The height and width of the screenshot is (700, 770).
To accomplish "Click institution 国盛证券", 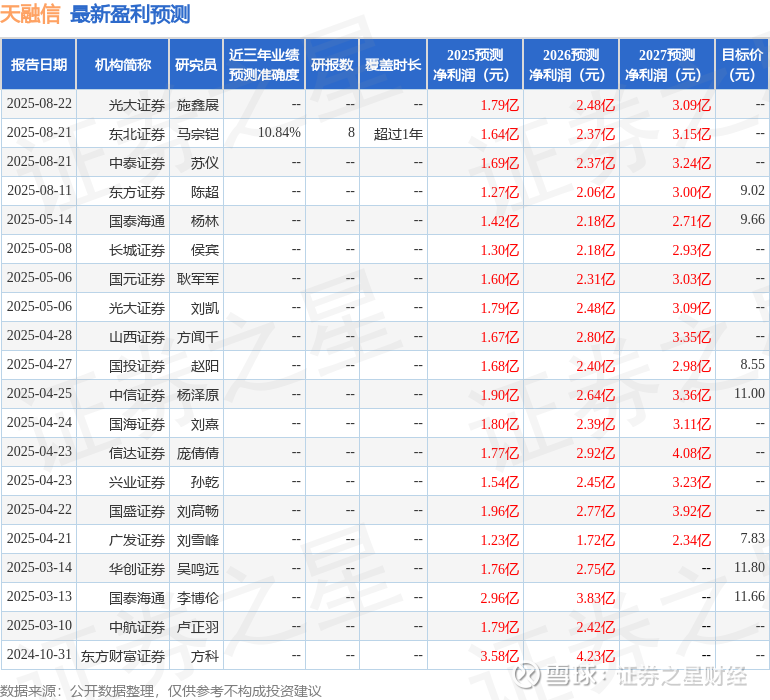I will point(137,510).
